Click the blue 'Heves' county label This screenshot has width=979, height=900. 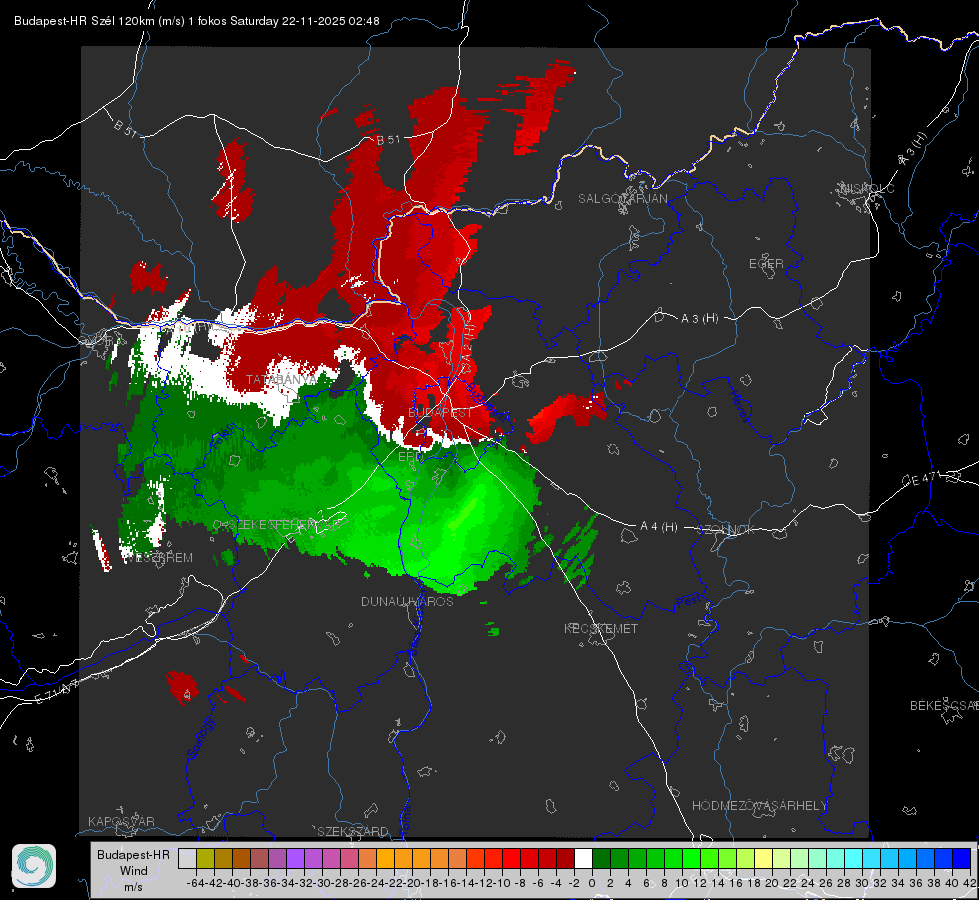coord(739,407)
